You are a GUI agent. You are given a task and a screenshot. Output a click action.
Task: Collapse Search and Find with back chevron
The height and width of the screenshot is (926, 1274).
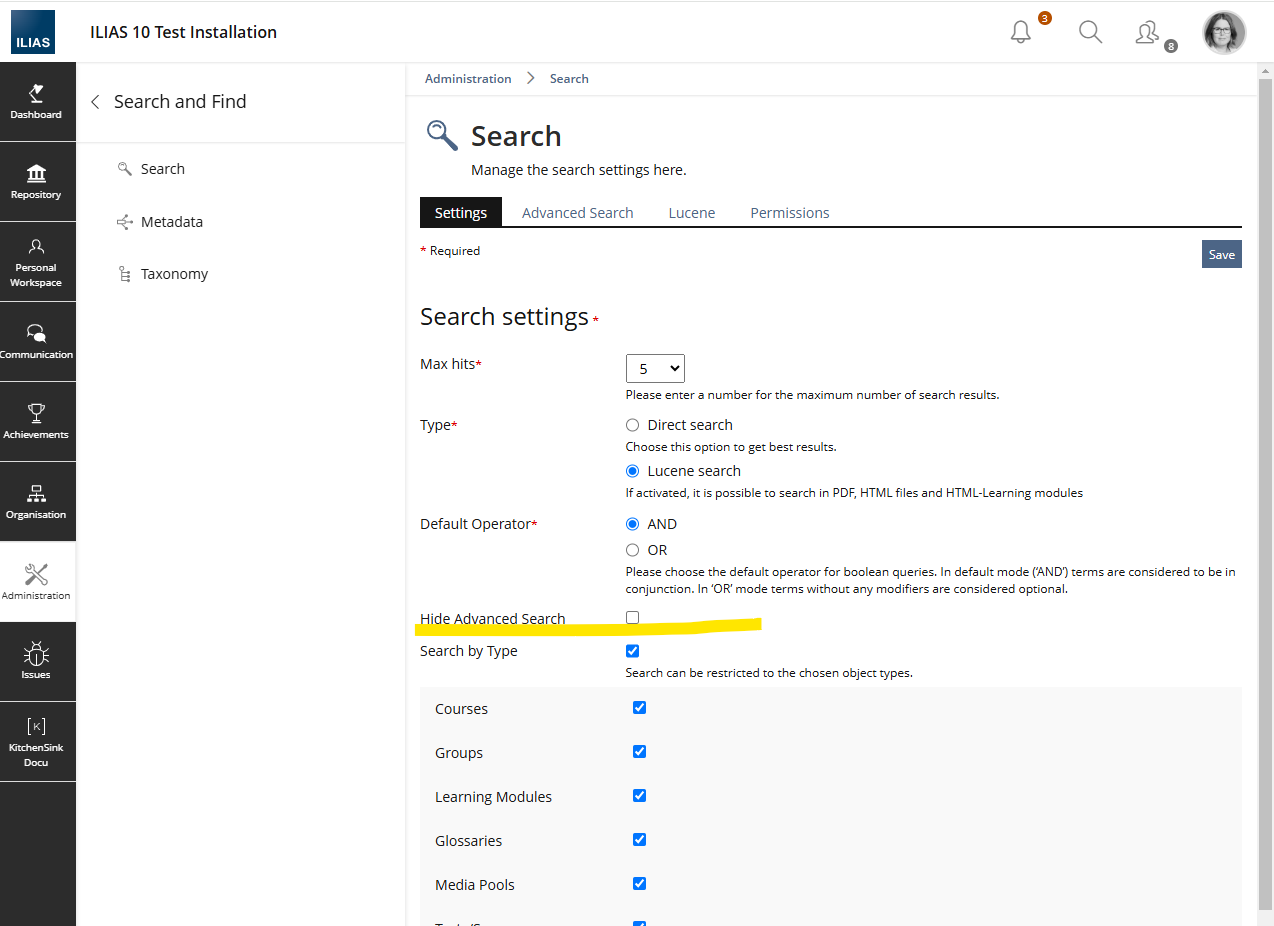95,102
